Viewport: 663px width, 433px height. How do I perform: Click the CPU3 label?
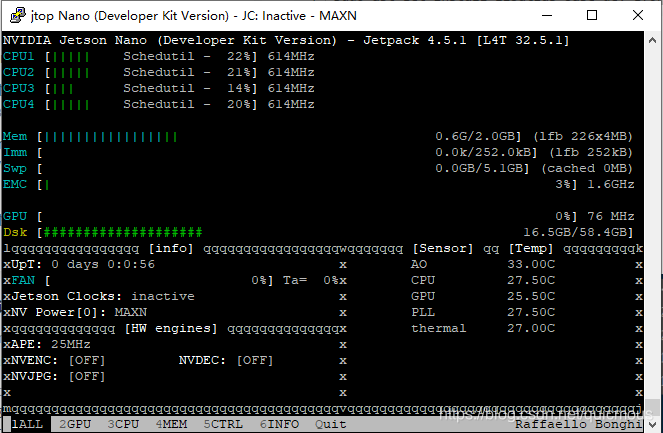19,88
